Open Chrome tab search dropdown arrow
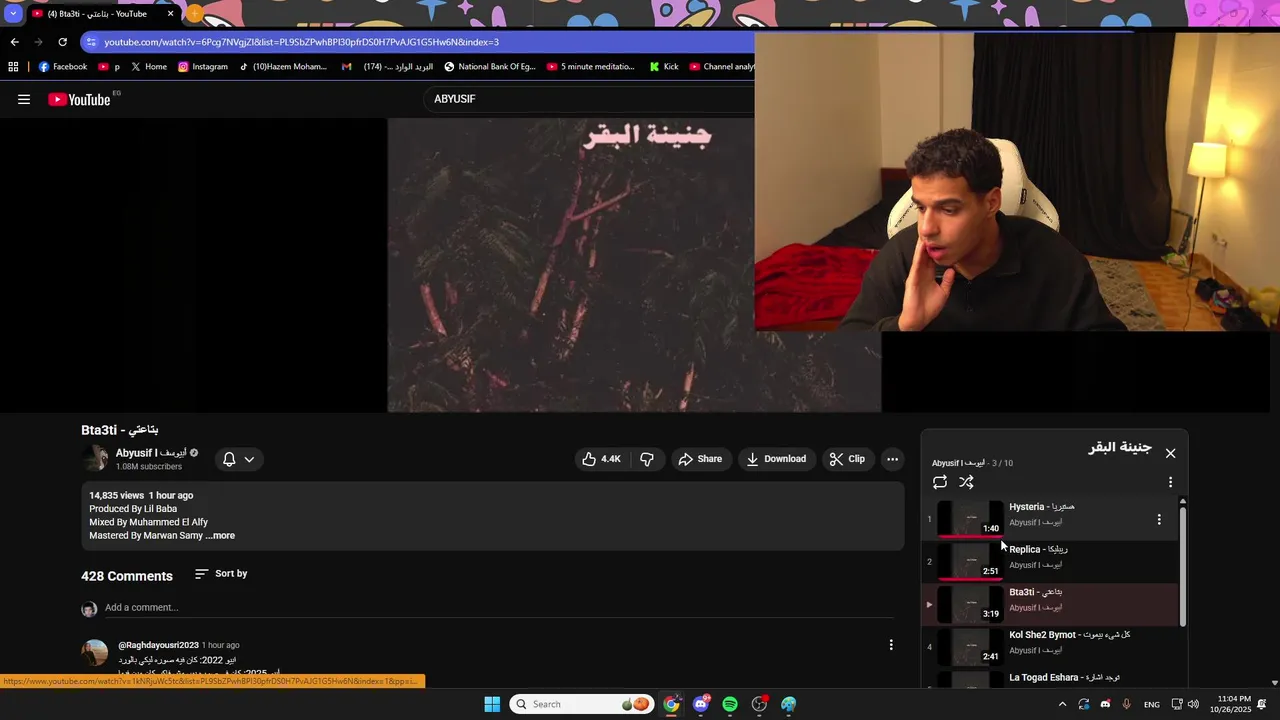The image size is (1280, 720). point(12,14)
